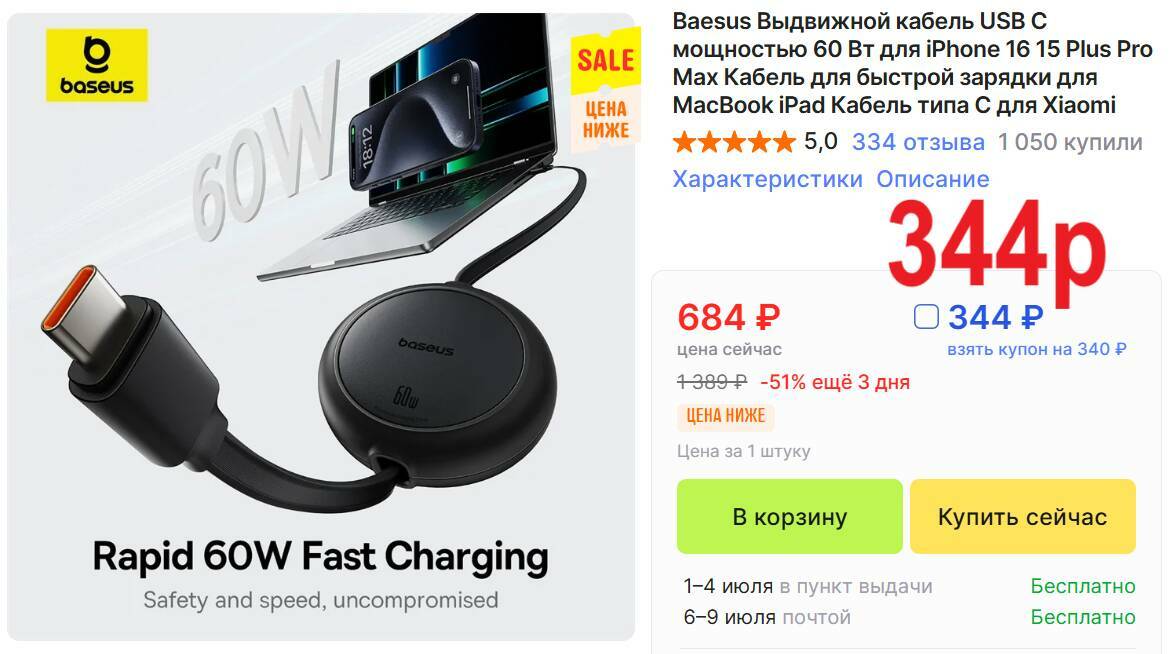Click the product title text
Viewport: 1176px width, 654px height.
912,63
